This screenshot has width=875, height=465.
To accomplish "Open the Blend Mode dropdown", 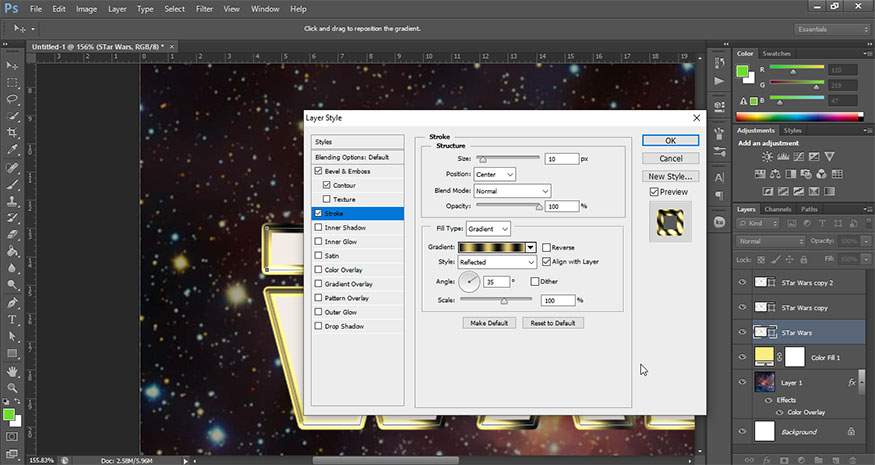I will tap(512, 191).
